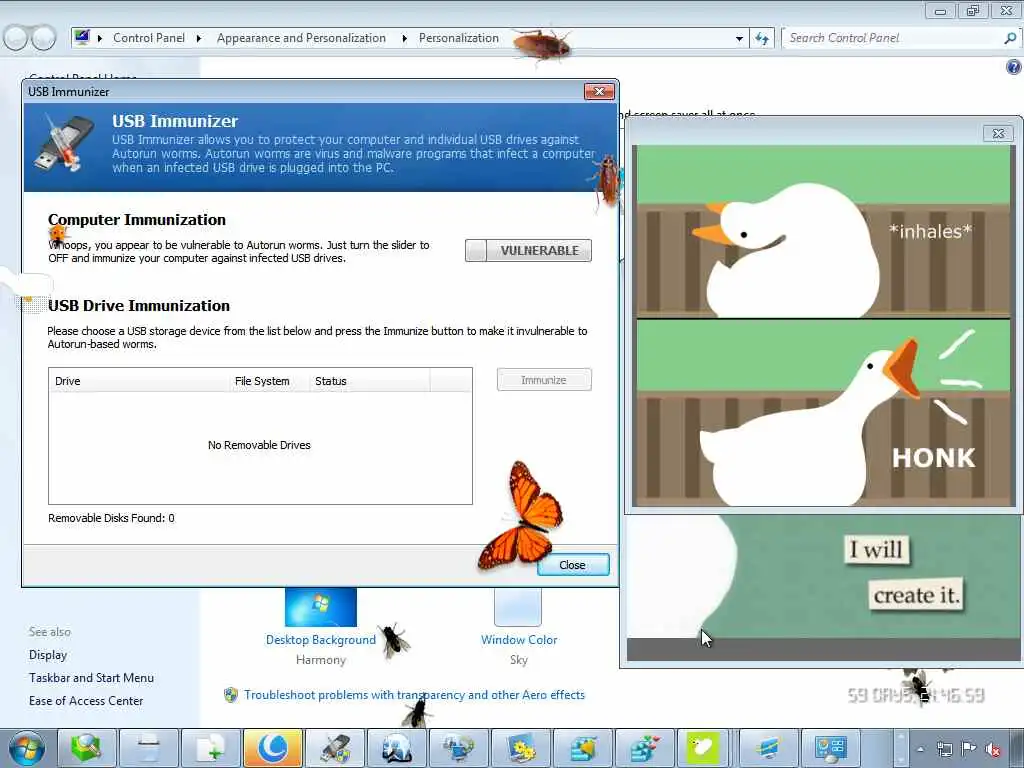
Task: Open the address bar history dropdown
Action: 739,39
